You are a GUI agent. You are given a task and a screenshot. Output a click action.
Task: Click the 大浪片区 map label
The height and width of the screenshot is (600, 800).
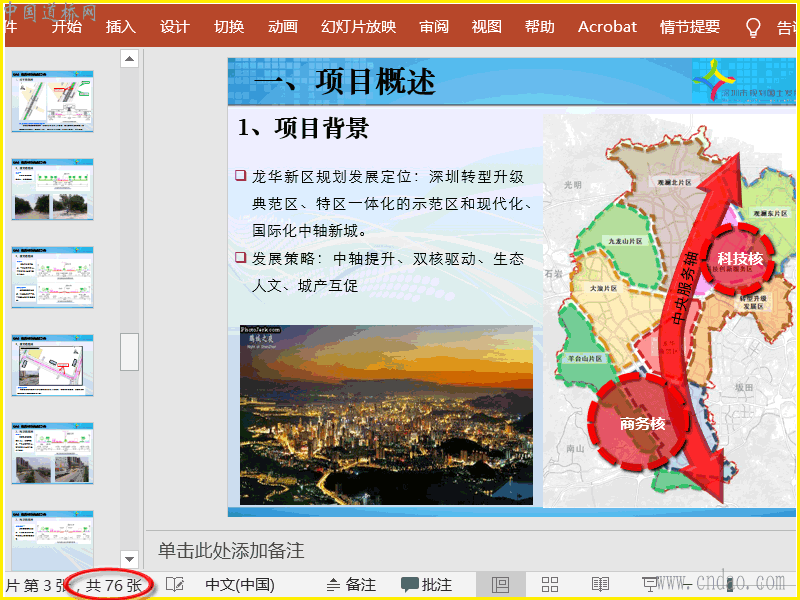point(603,288)
